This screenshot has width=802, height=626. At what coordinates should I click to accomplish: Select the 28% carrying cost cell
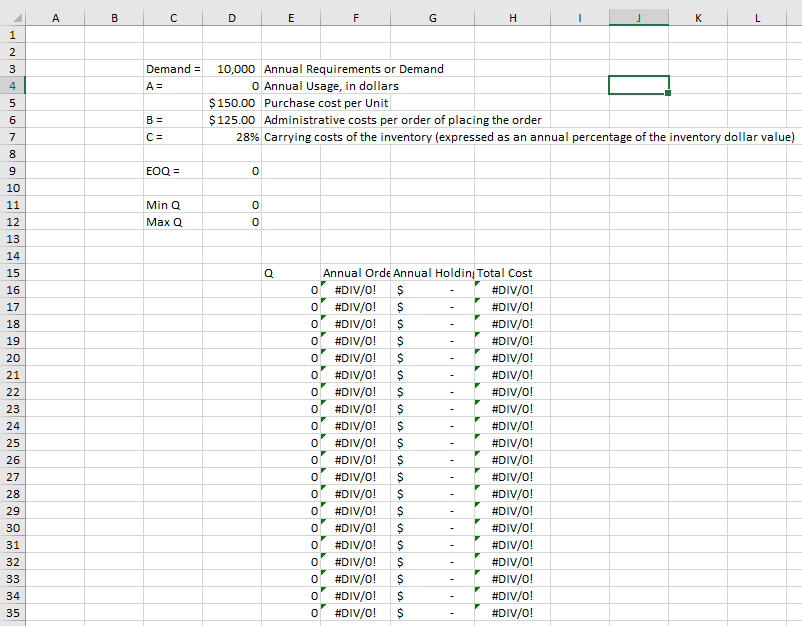coord(232,137)
